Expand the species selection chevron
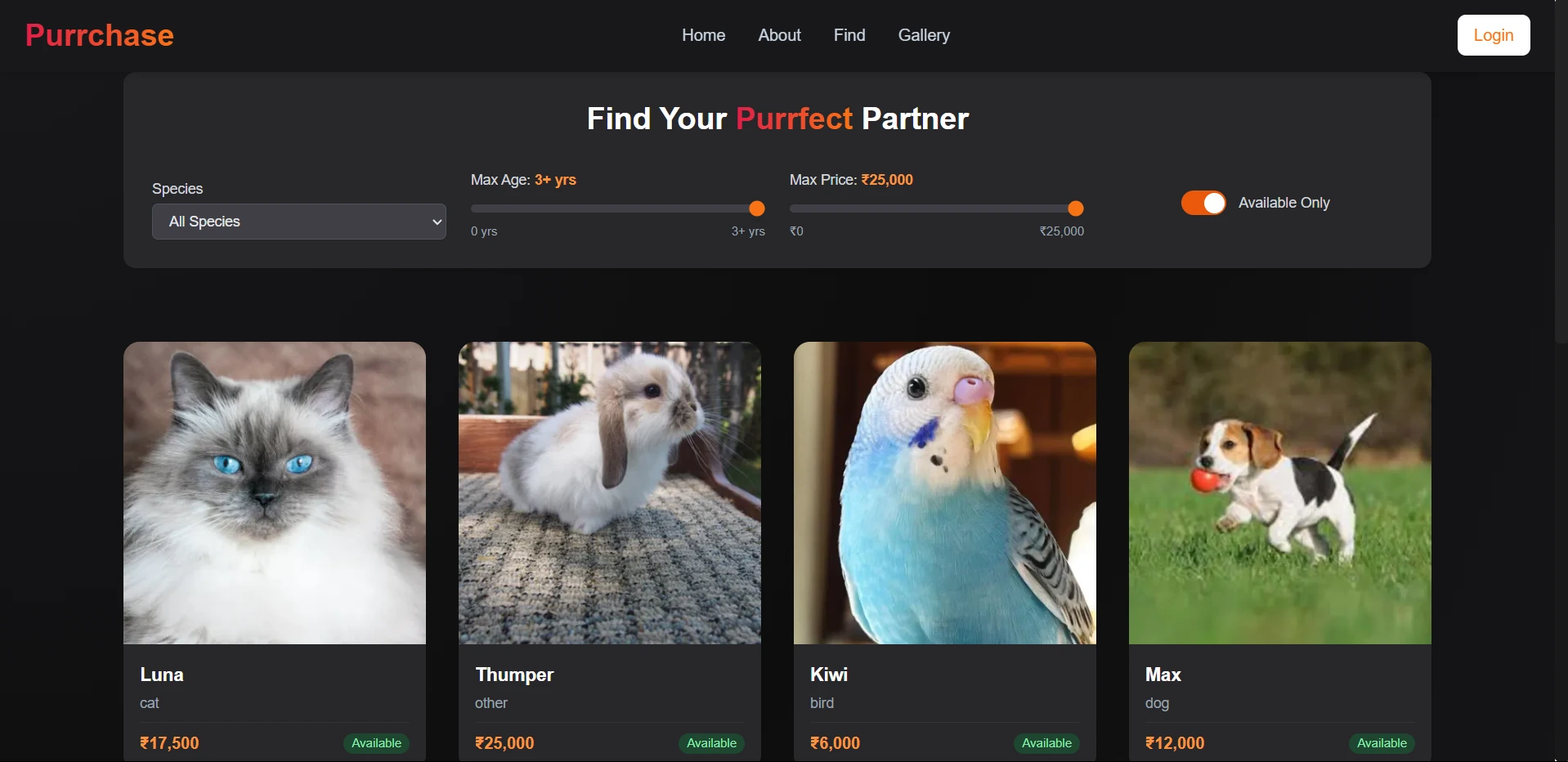Image resolution: width=1568 pixels, height=762 pixels. [437, 222]
